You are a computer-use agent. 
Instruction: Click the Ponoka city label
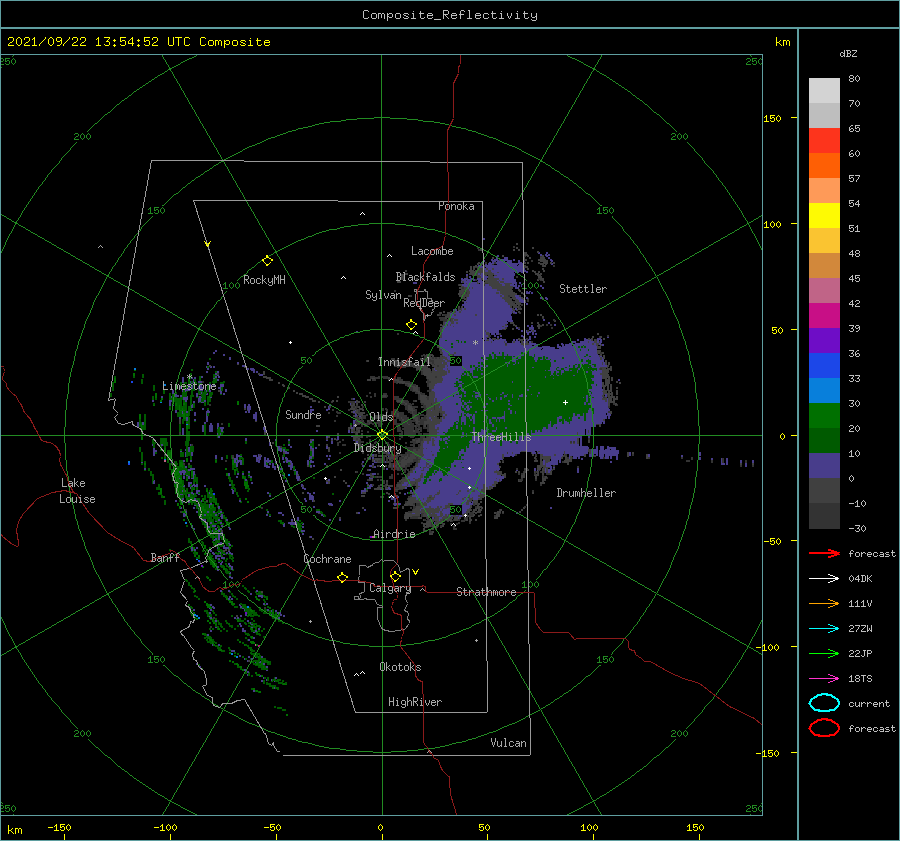(x=456, y=206)
